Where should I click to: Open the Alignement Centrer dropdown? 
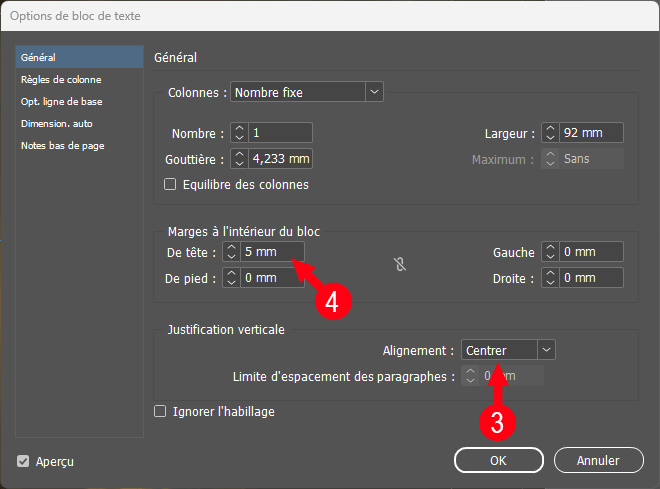tap(508, 350)
